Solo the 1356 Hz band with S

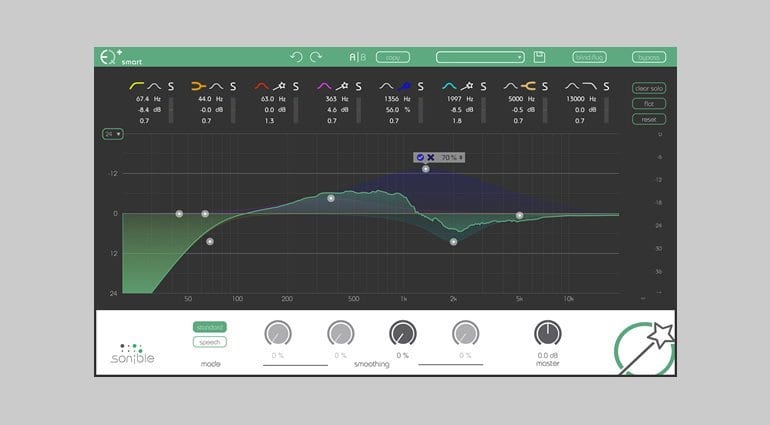(x=420, y=86)
